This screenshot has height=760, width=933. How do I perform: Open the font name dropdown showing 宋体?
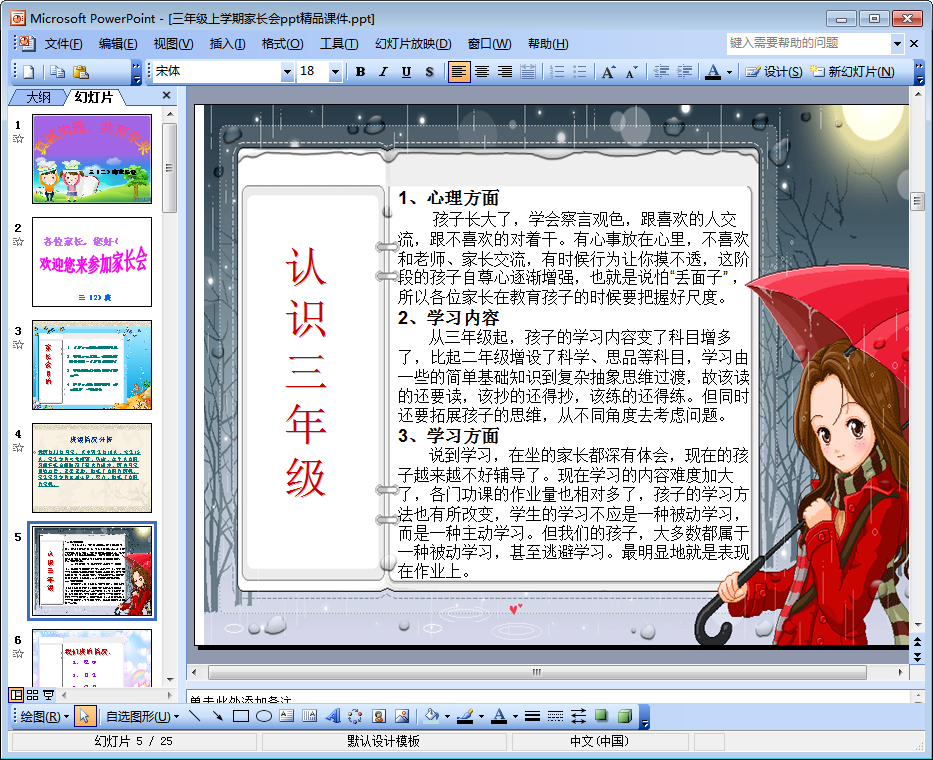(x=287, y=72)
